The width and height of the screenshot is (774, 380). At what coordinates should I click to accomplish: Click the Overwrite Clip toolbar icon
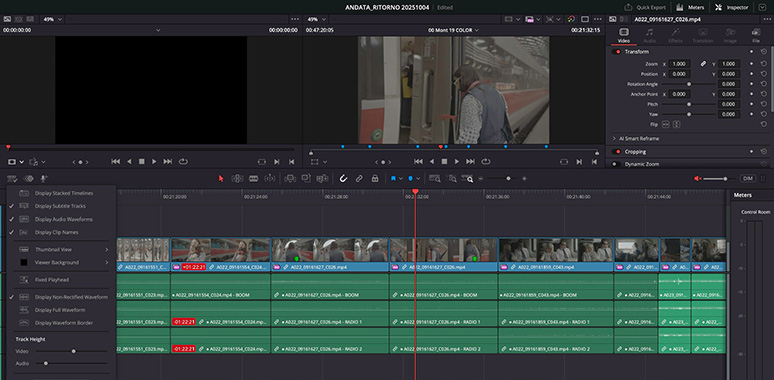pos(306,178)
